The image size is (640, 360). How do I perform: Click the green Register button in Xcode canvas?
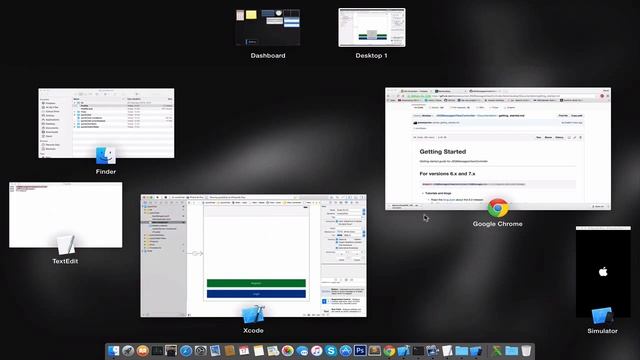tap(256, 283)
